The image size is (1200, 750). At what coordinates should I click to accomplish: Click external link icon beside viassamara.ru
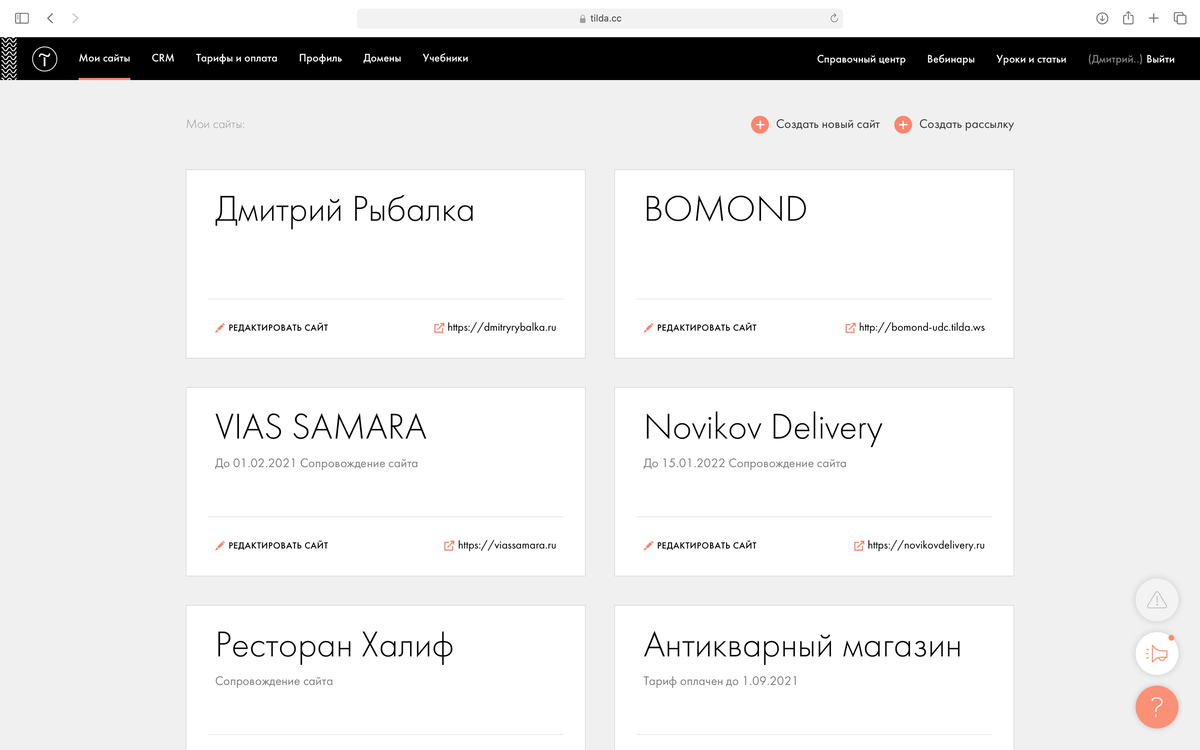point(449,546)
